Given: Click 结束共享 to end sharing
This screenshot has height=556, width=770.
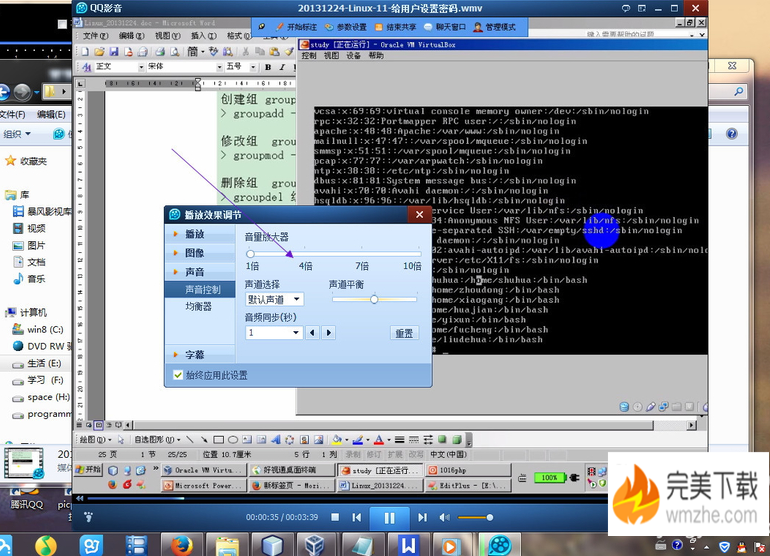Looking at the screenshot, I should (x=395, y=27).
